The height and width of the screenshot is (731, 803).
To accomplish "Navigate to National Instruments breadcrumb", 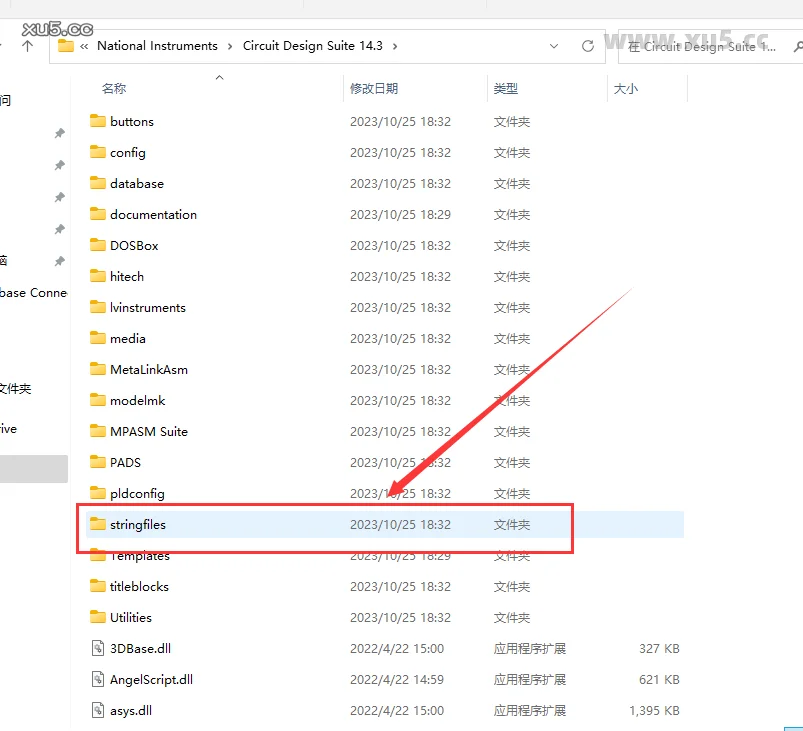I will coord(157,46).
